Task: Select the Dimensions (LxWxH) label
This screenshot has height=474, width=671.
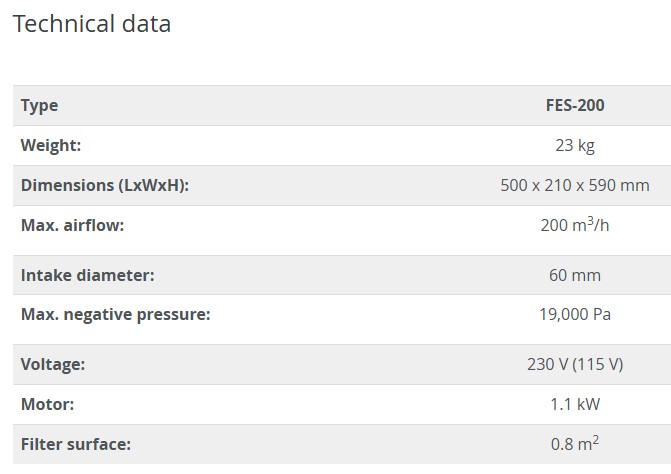Action: [105, 185]
